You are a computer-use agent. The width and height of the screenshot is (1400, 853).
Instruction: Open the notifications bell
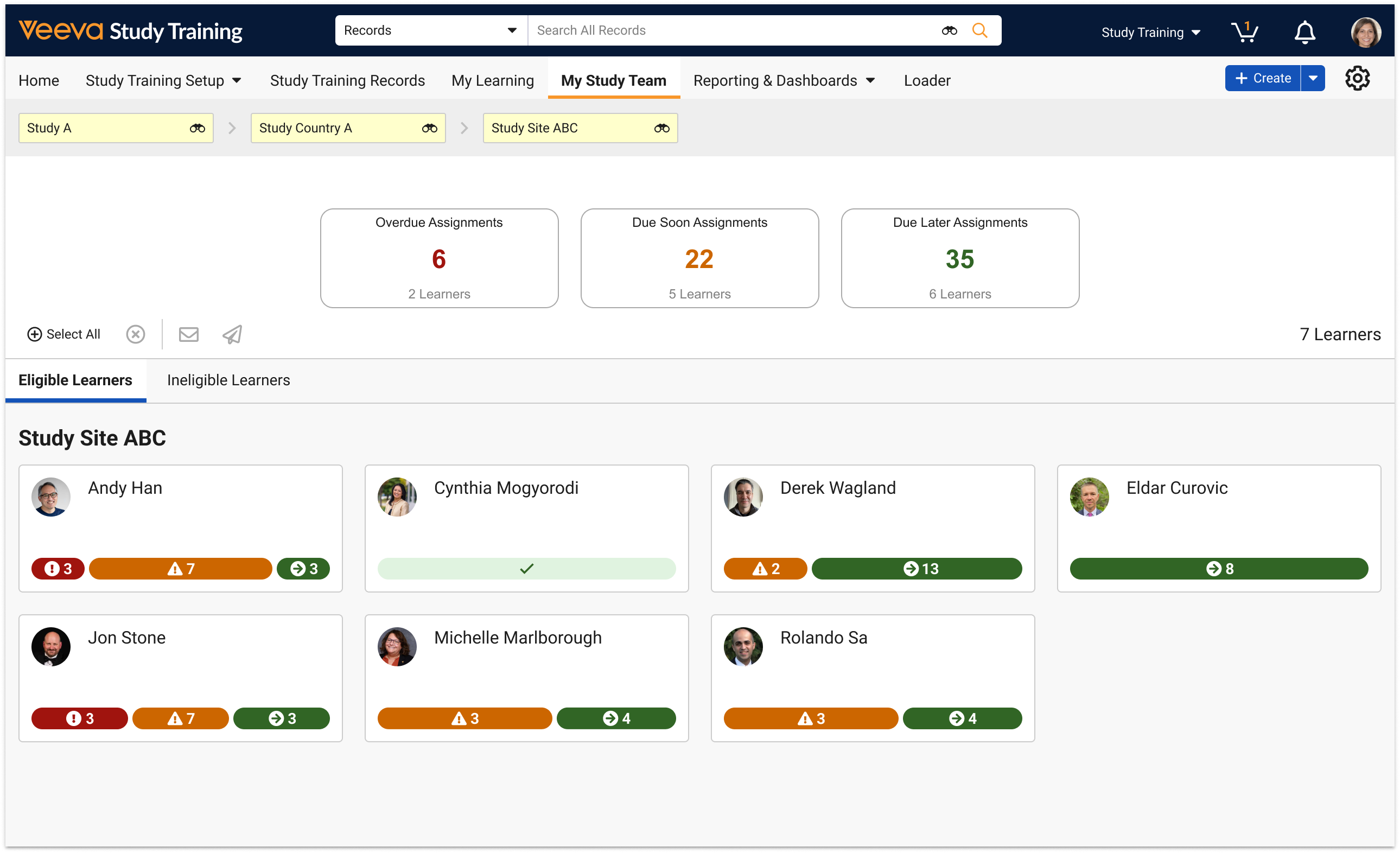point(1304,32)
